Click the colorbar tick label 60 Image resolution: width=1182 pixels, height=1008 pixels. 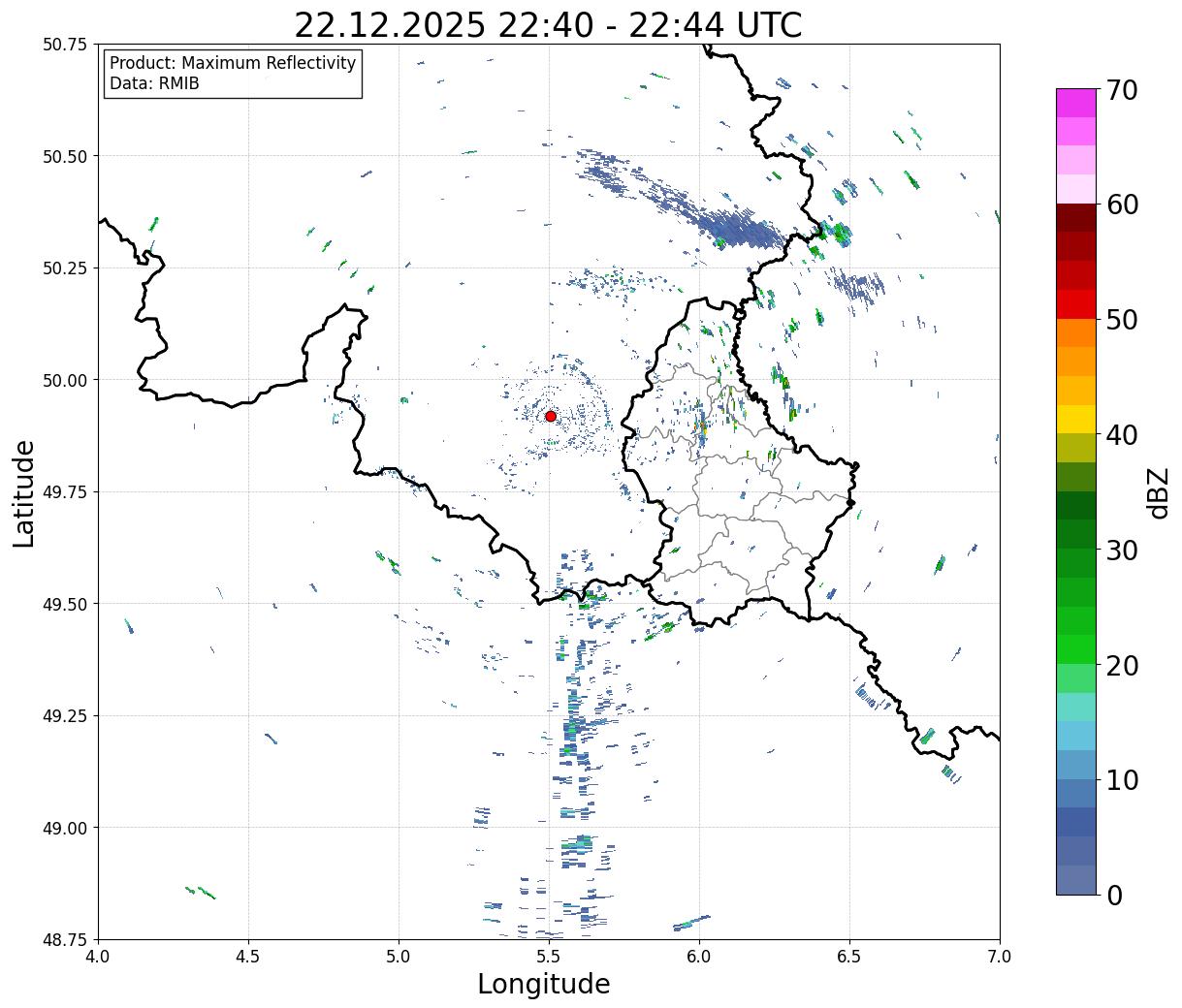click(x=1122, y=205)
